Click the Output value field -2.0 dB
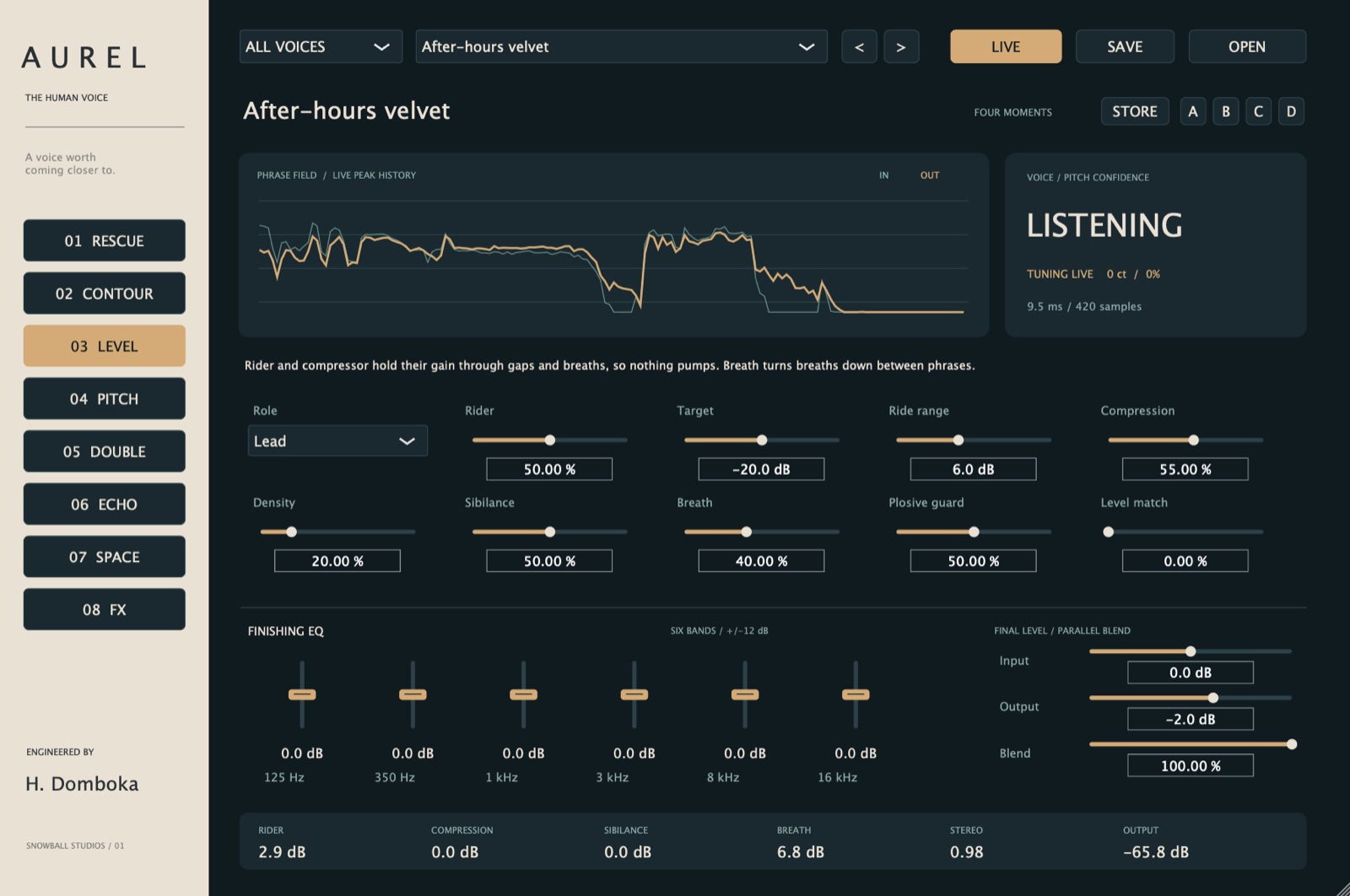The width and height of the screenshot is (1350, 896). point(1191,719)
